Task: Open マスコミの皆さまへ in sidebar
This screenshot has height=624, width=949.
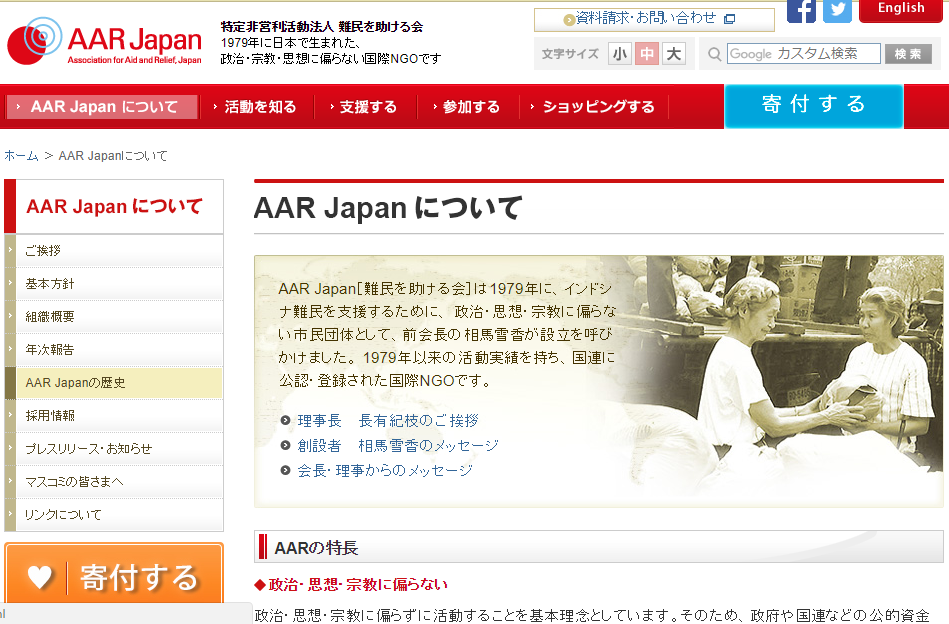Action: coord(114,482)
